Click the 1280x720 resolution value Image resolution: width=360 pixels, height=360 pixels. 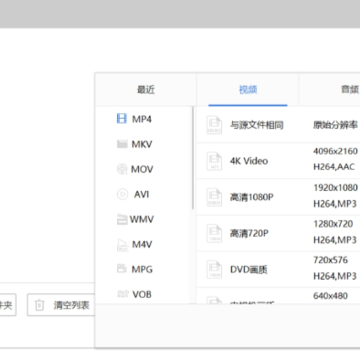coord(333,224)
